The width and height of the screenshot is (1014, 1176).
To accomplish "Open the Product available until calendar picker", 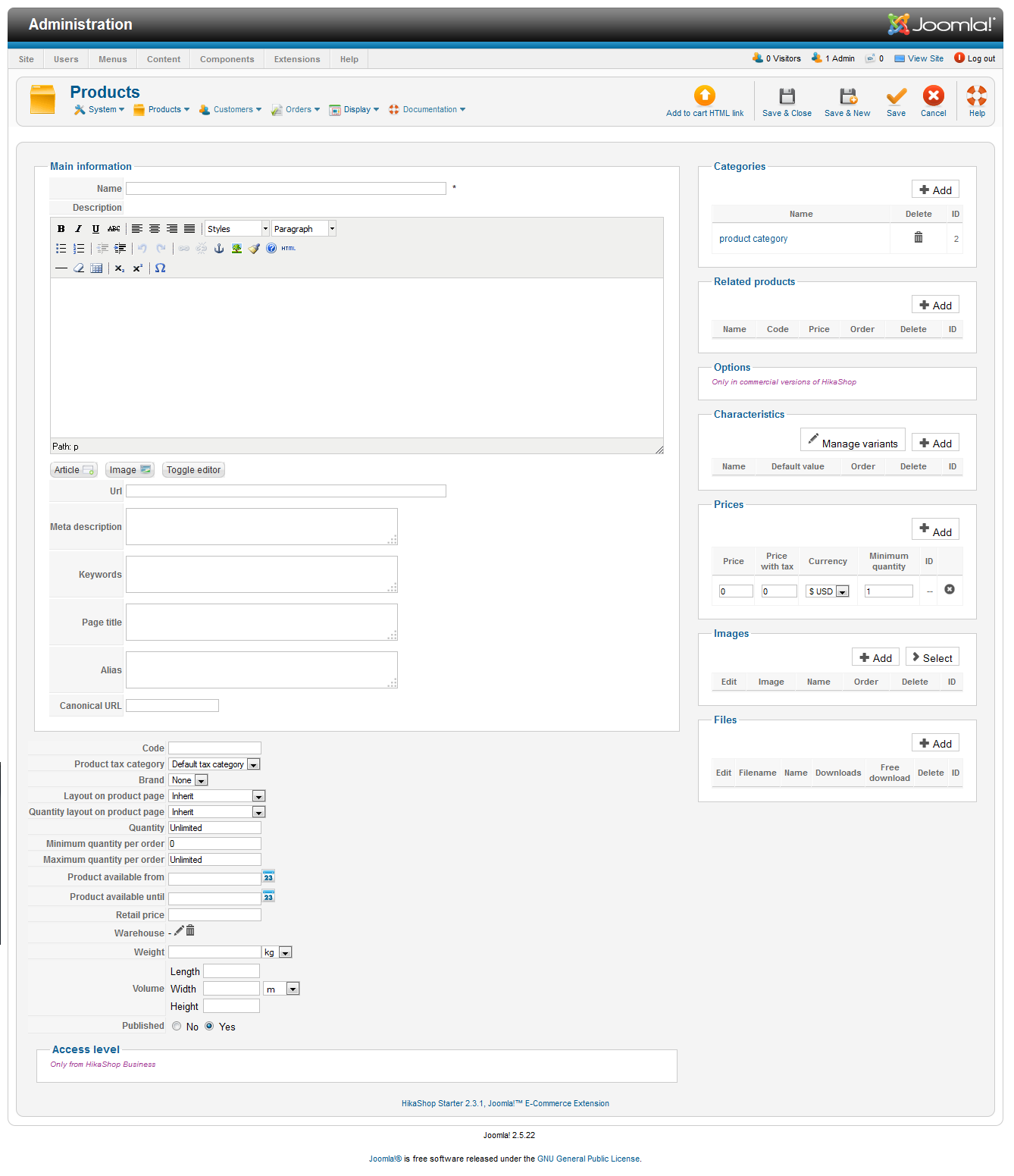I will pos(268,896).
